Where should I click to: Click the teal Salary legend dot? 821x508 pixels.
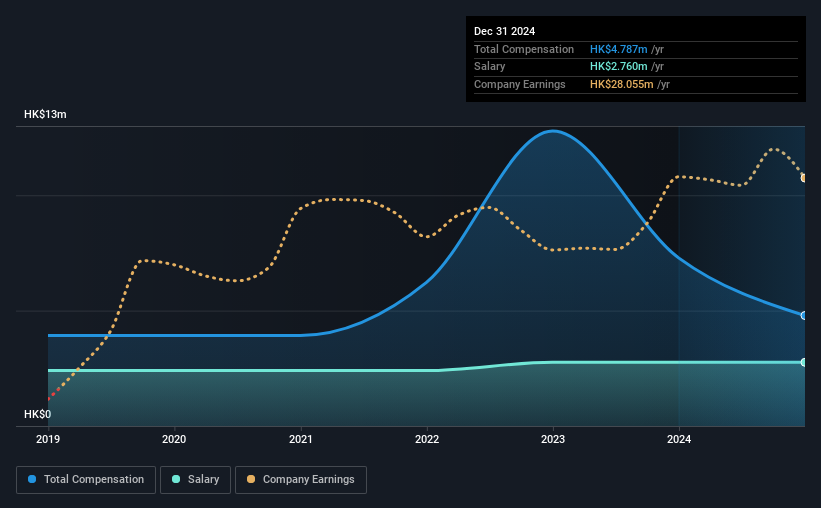176,479
